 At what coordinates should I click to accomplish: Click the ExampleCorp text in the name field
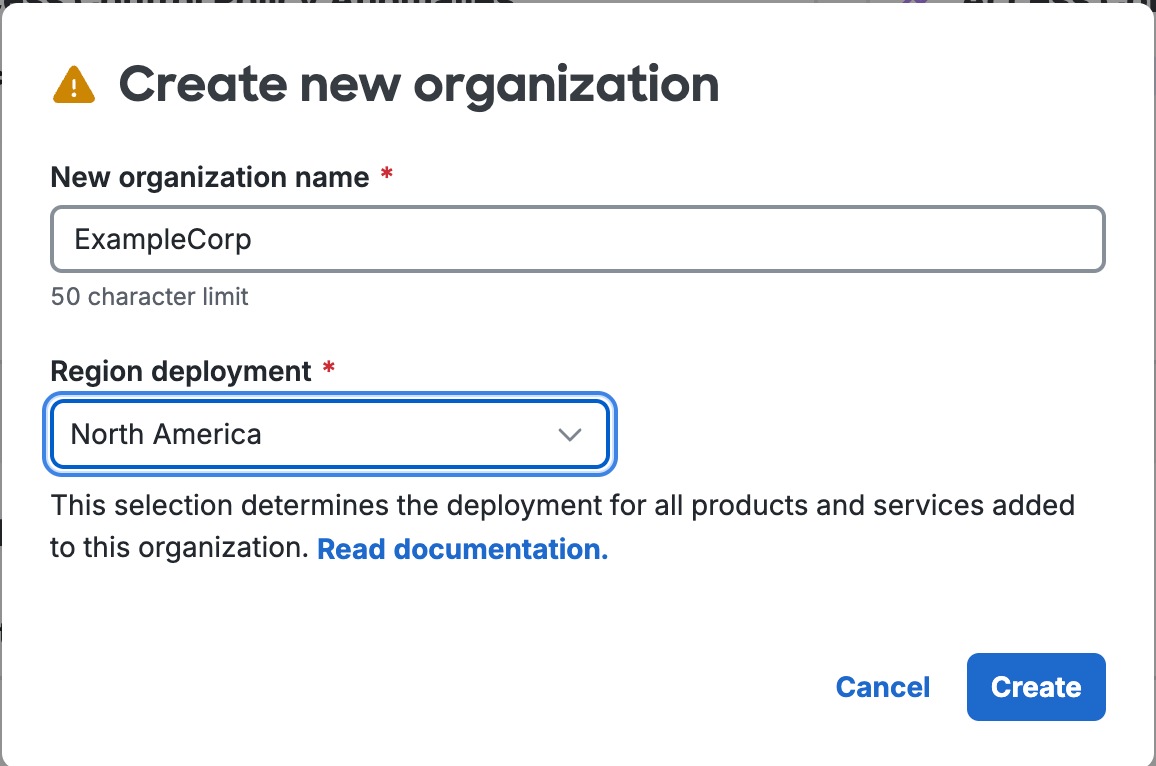pyautogui.click(x=163, y=240)
